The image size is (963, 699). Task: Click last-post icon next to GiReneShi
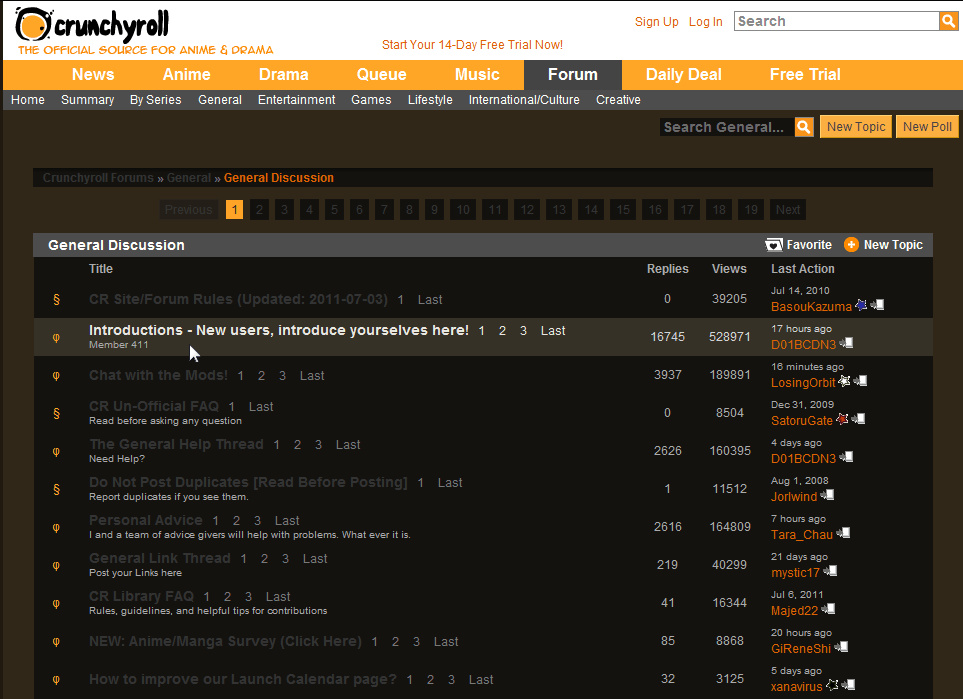coord(841,647)
